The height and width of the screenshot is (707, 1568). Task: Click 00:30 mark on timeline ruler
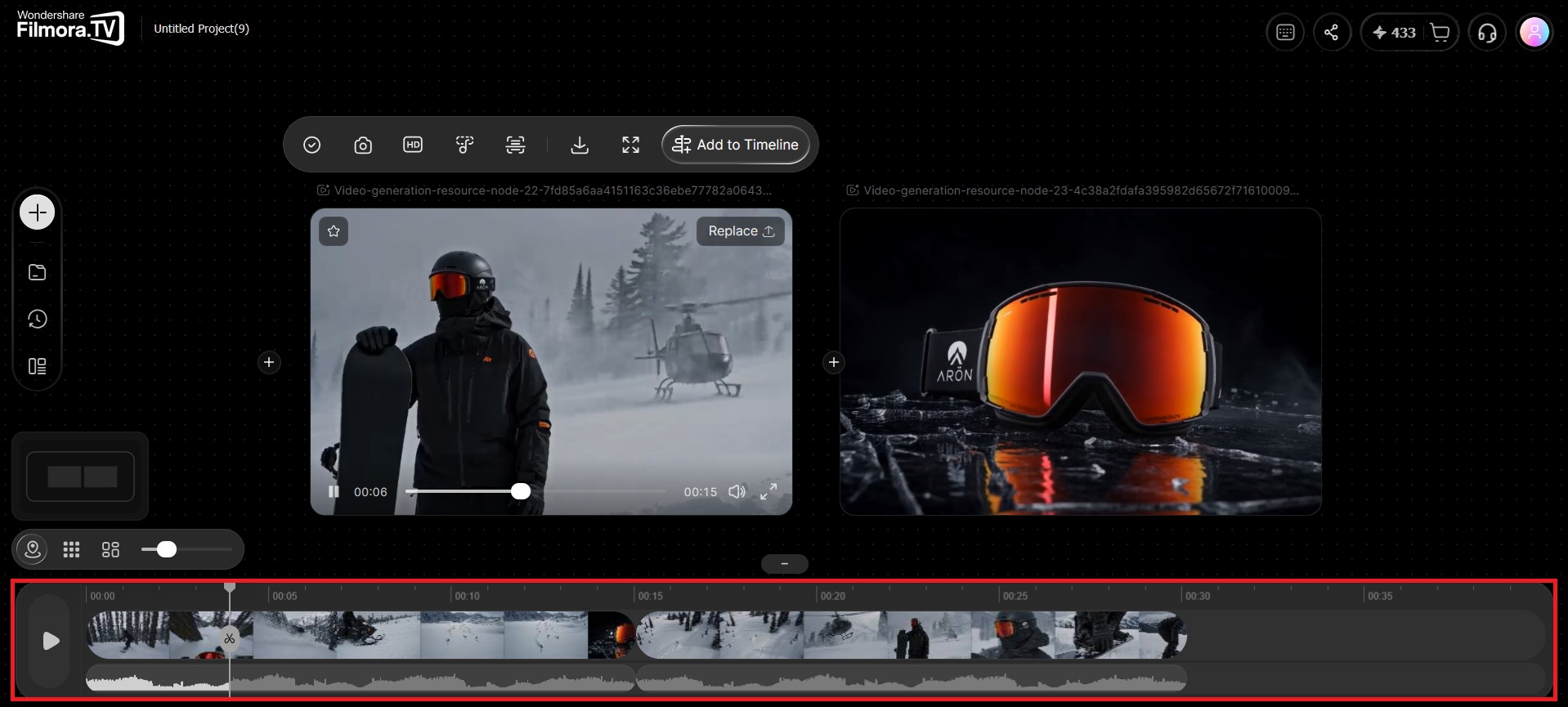click(1198, 596)
